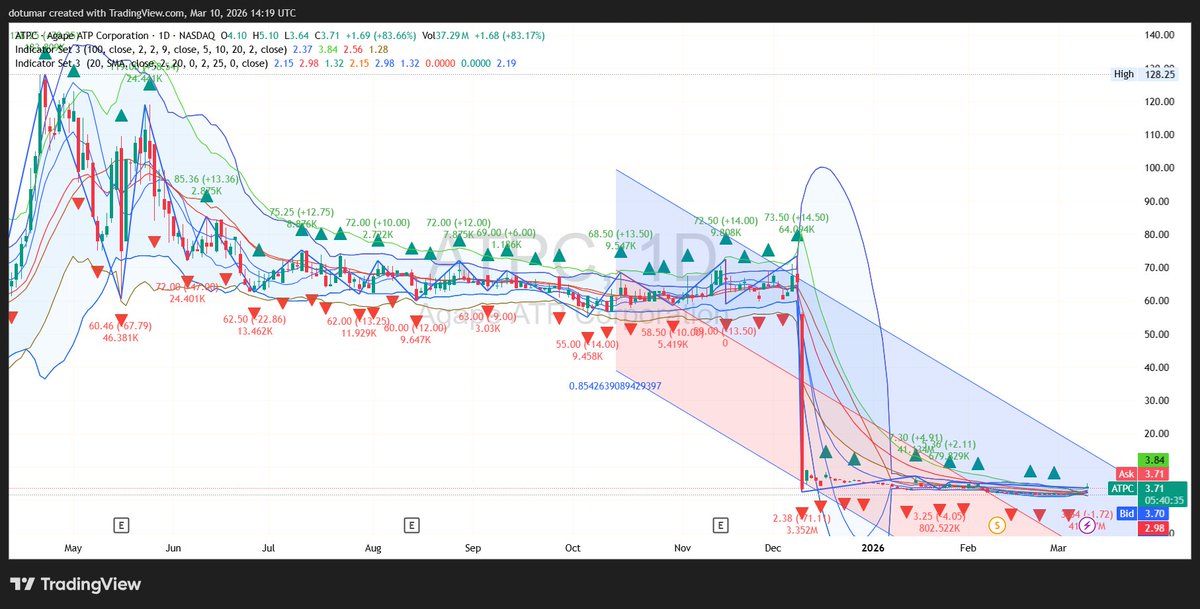
Task: Click the 55.00 (-14.00) pivot label
Action: (587, 343)
